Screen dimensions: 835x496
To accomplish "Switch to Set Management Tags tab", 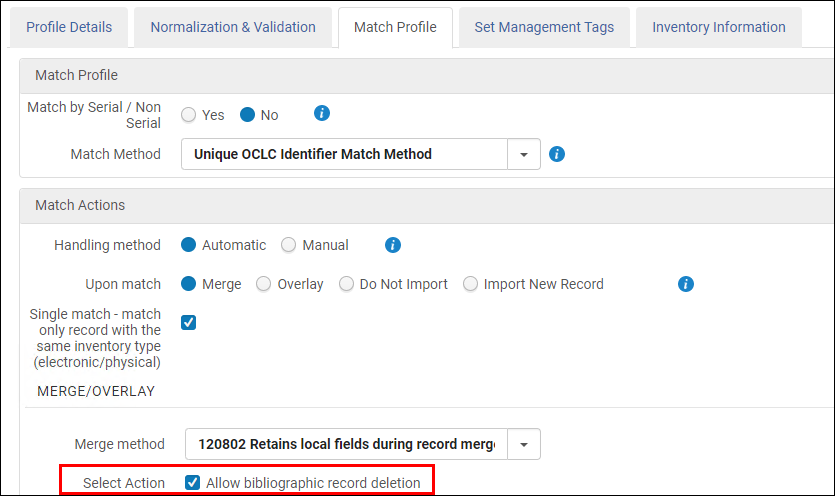I will [x=544, y=27].
